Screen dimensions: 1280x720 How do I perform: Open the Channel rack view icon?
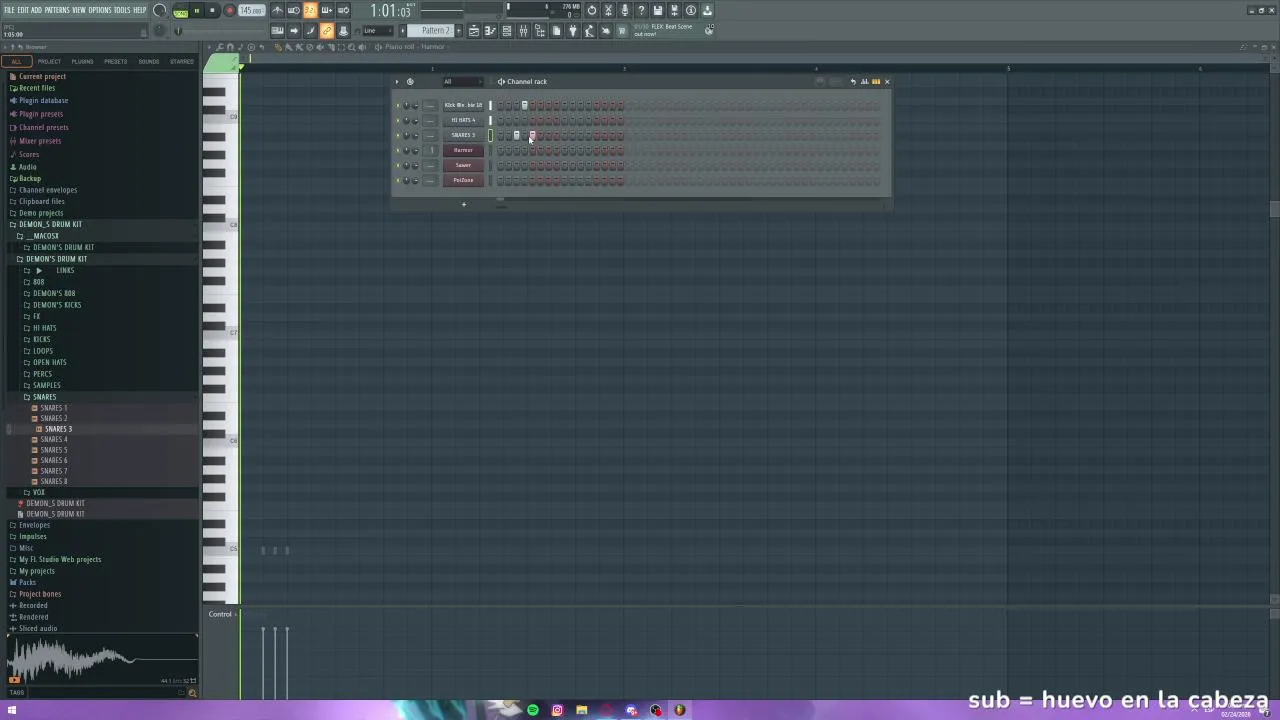pyautogui.click(x=507, y=31)
